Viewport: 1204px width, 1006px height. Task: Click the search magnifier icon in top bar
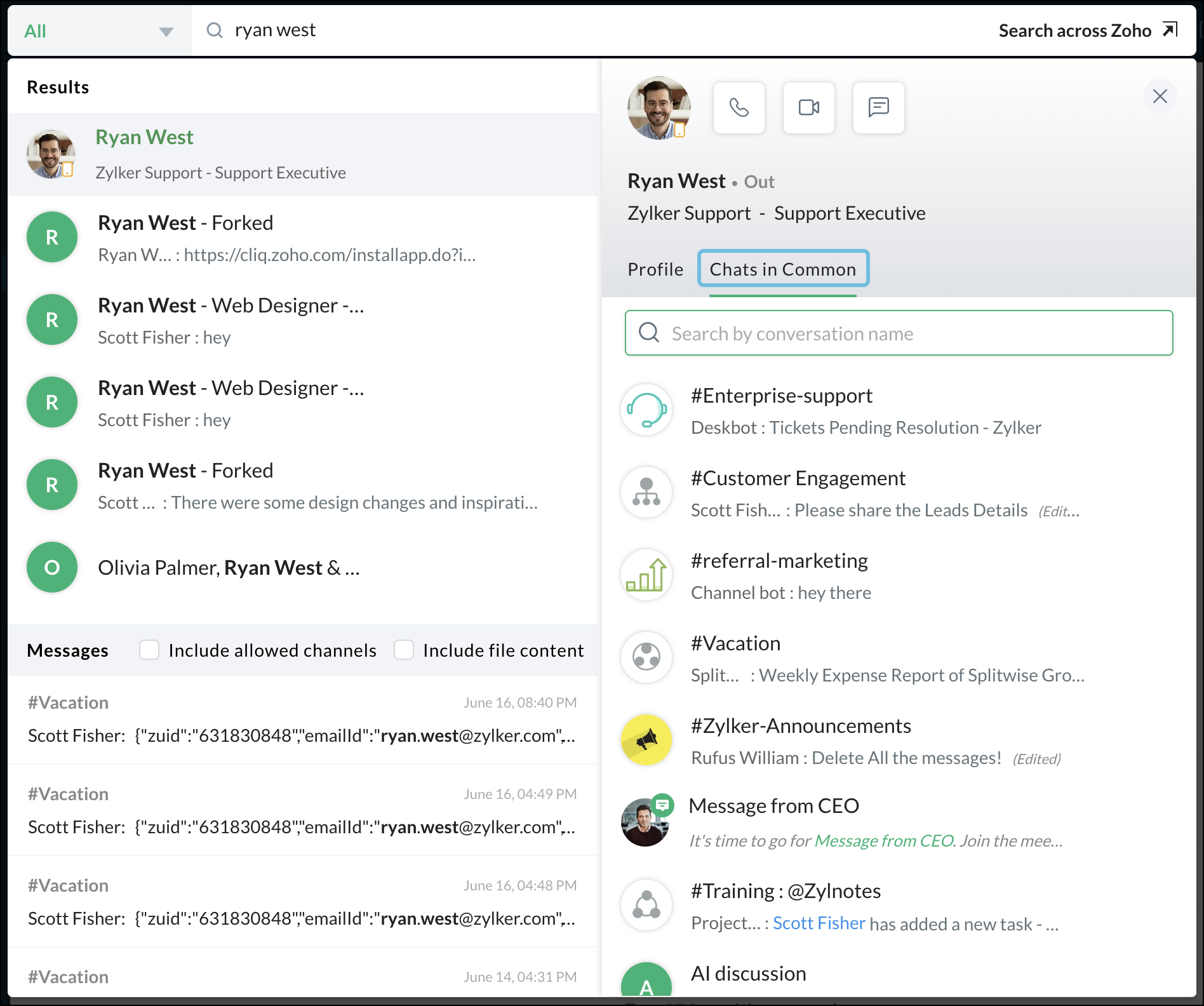coord(215,30)
